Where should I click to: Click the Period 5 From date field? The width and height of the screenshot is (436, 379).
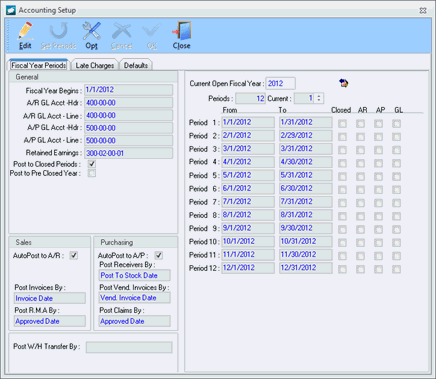248,175
